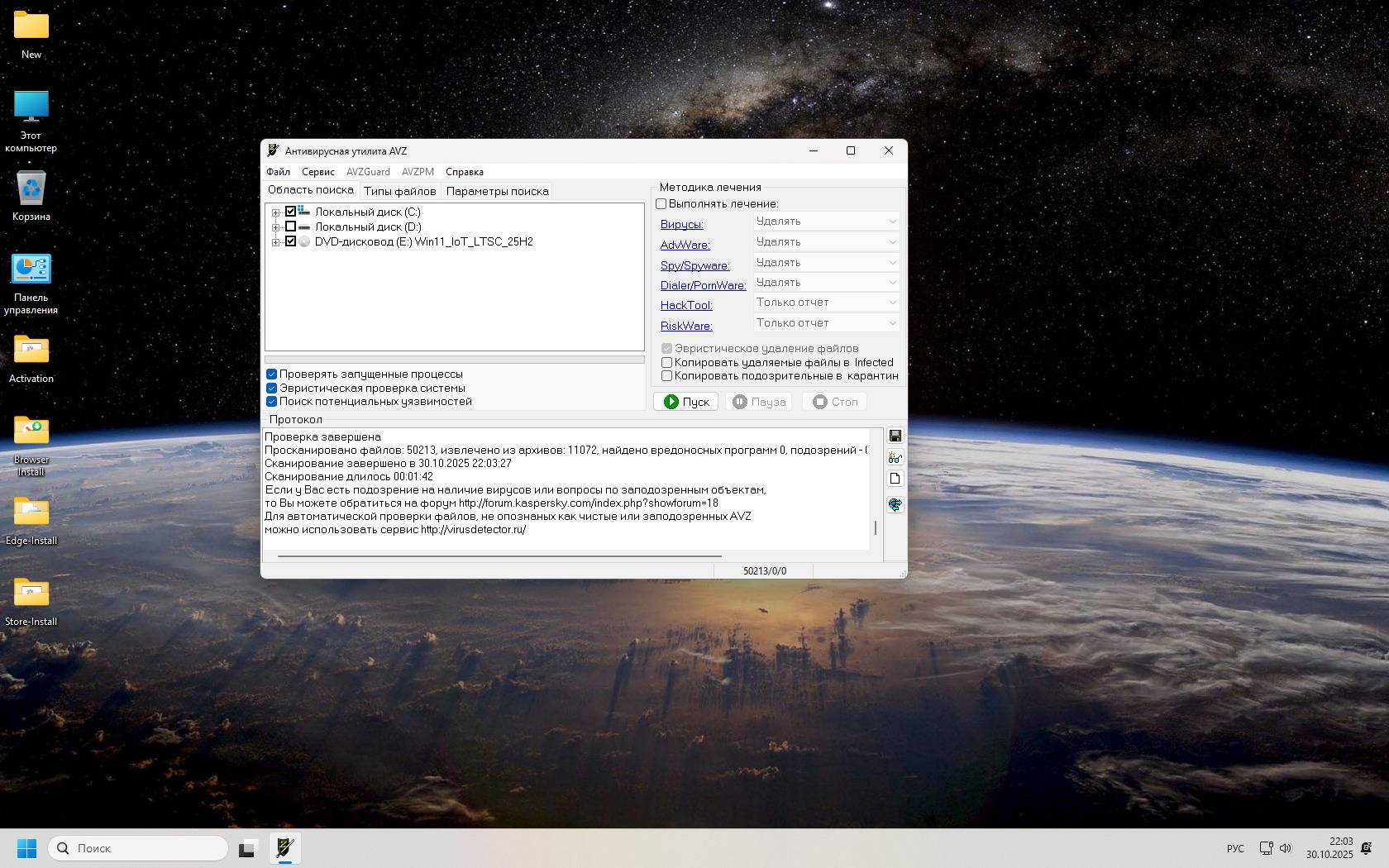1389x868 pixels.
Task: Open the Activation folder on desktop
Action: (x=31, y=359)
